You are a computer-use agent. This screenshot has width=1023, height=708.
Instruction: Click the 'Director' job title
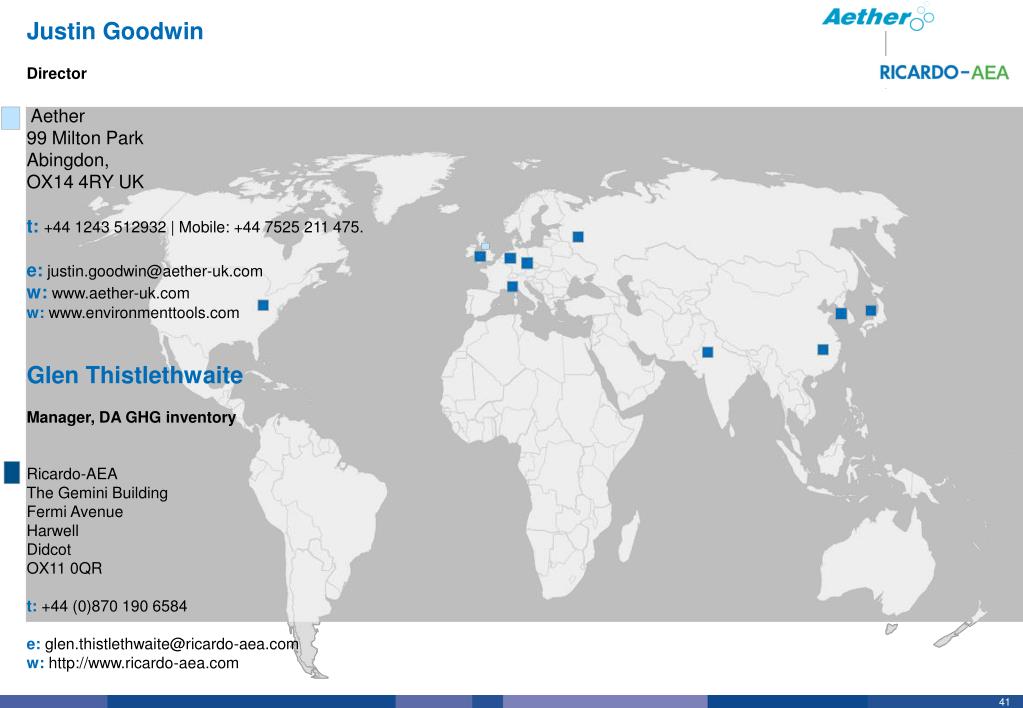coord(57,74)
